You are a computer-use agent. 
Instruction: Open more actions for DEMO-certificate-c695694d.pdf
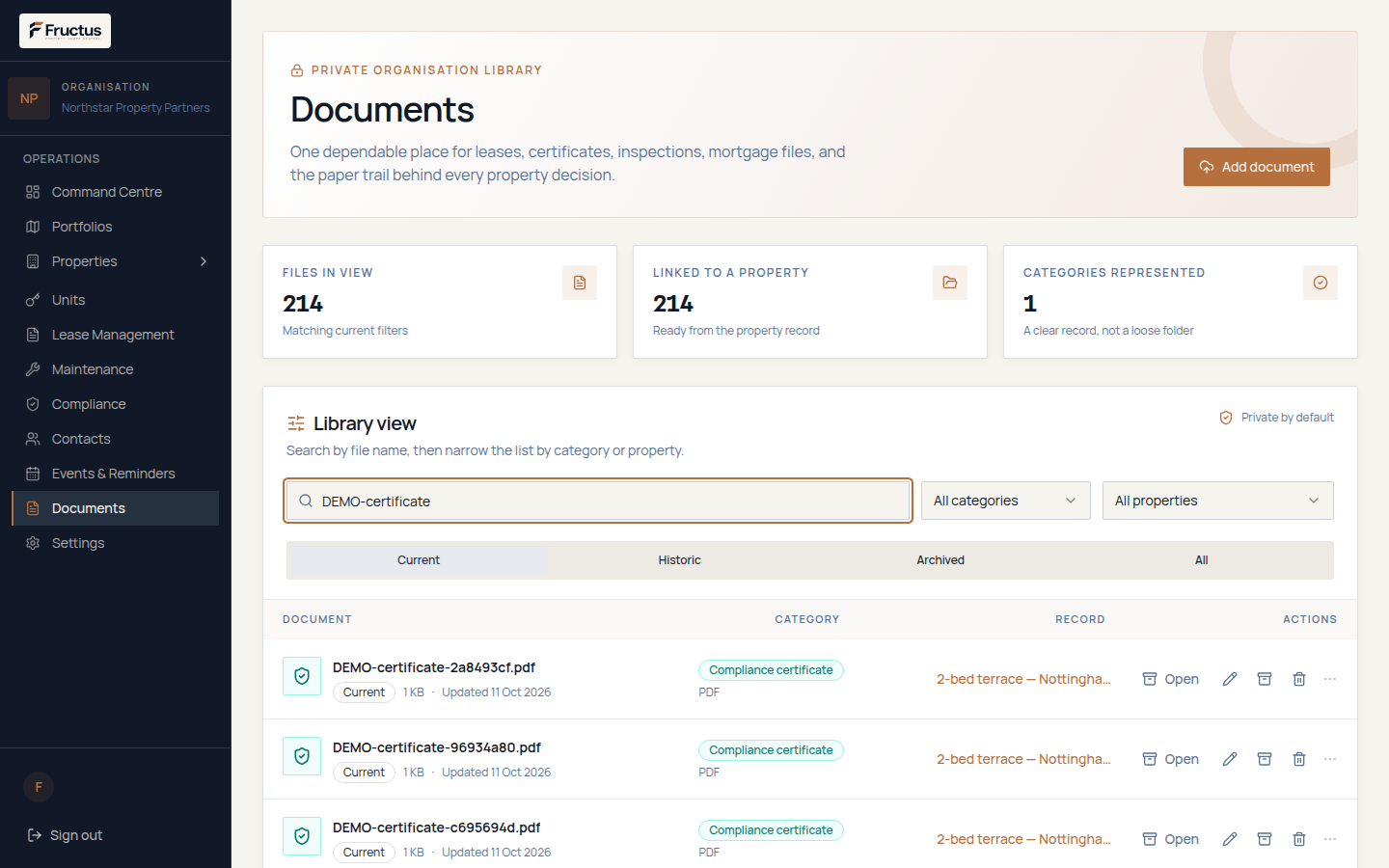tap(1330, 839)
